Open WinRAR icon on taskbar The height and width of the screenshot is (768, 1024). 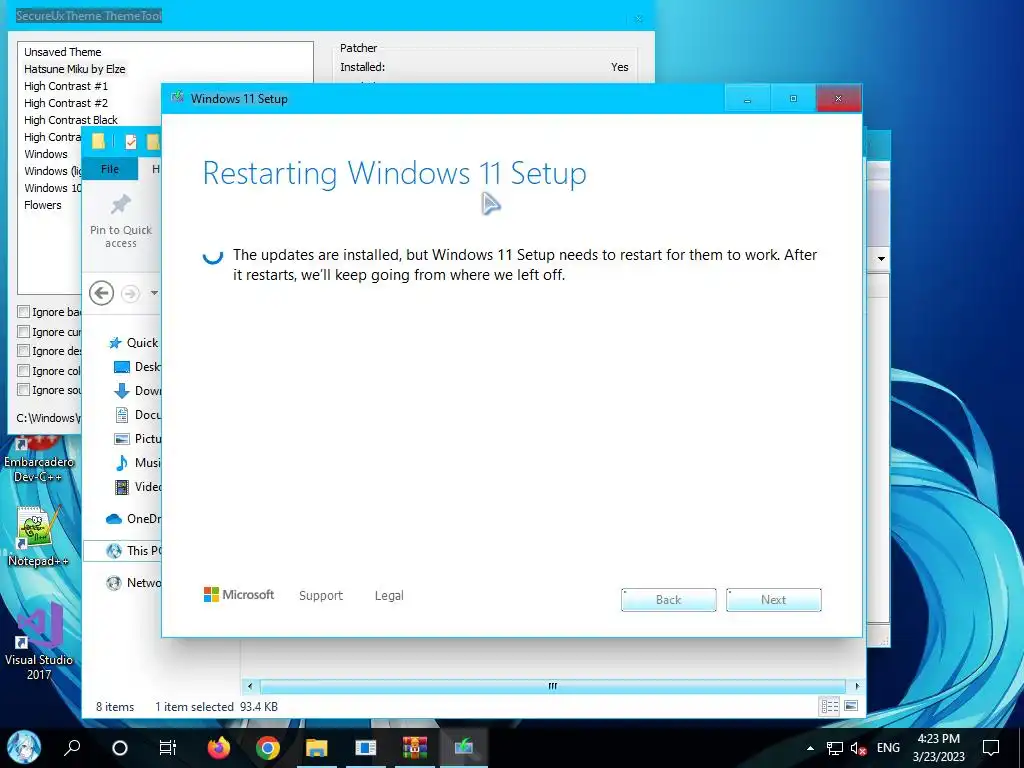coord(415,748)
